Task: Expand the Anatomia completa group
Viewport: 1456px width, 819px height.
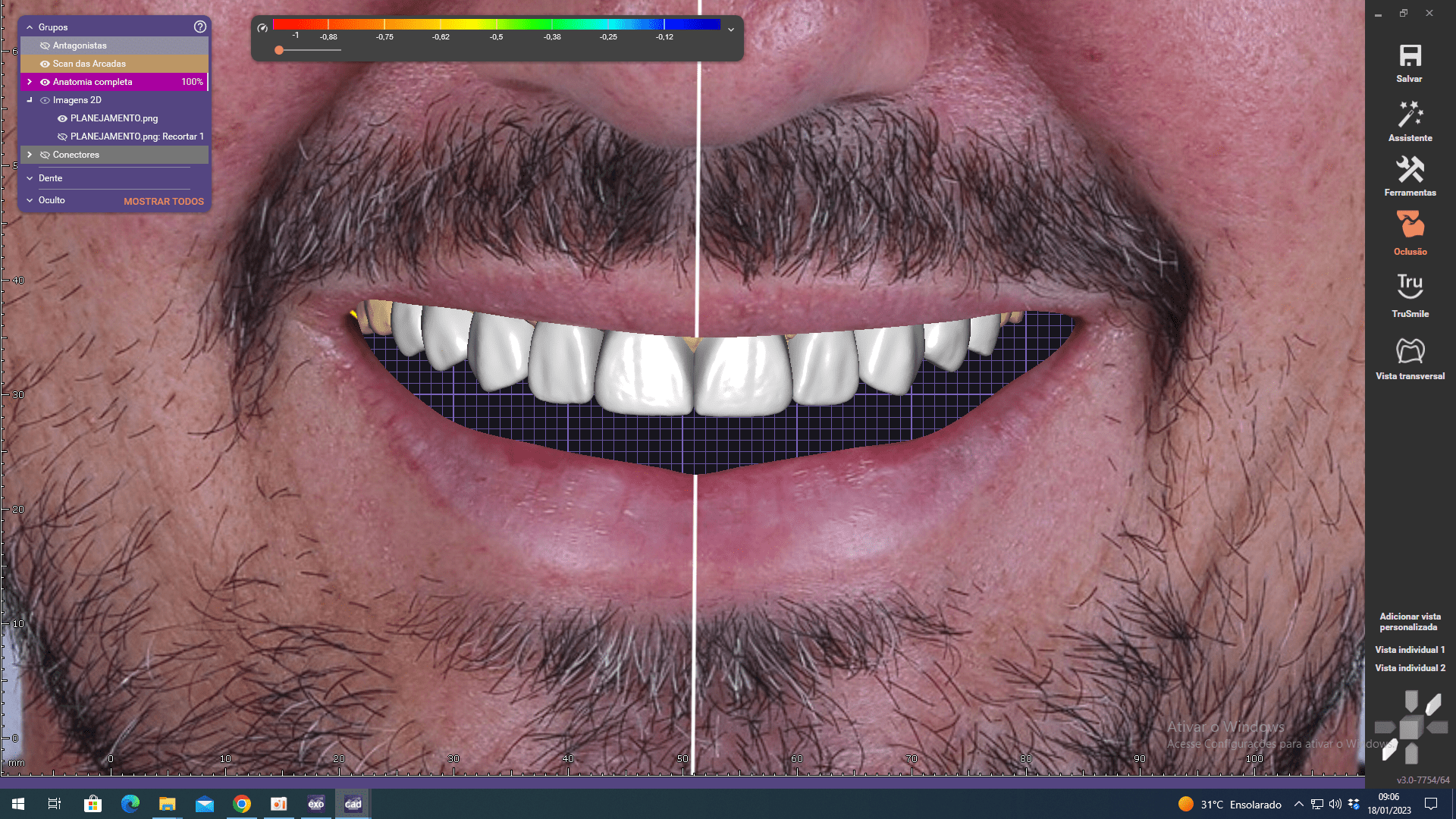Action: (30, 82)
